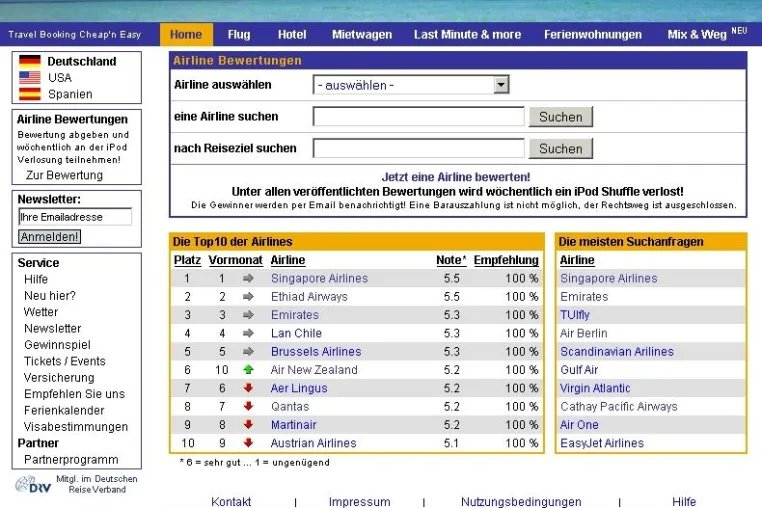762x508 pixels.
Task: Open the Neu hier? link
Action: pyautogui.click(x=50, y=296)
